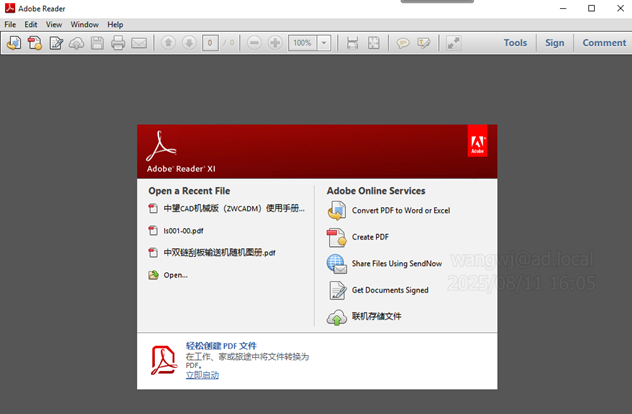Click the highlight text tool icon
The width and height of the screenshot is (632, 414).
click(x=424, y=43)
